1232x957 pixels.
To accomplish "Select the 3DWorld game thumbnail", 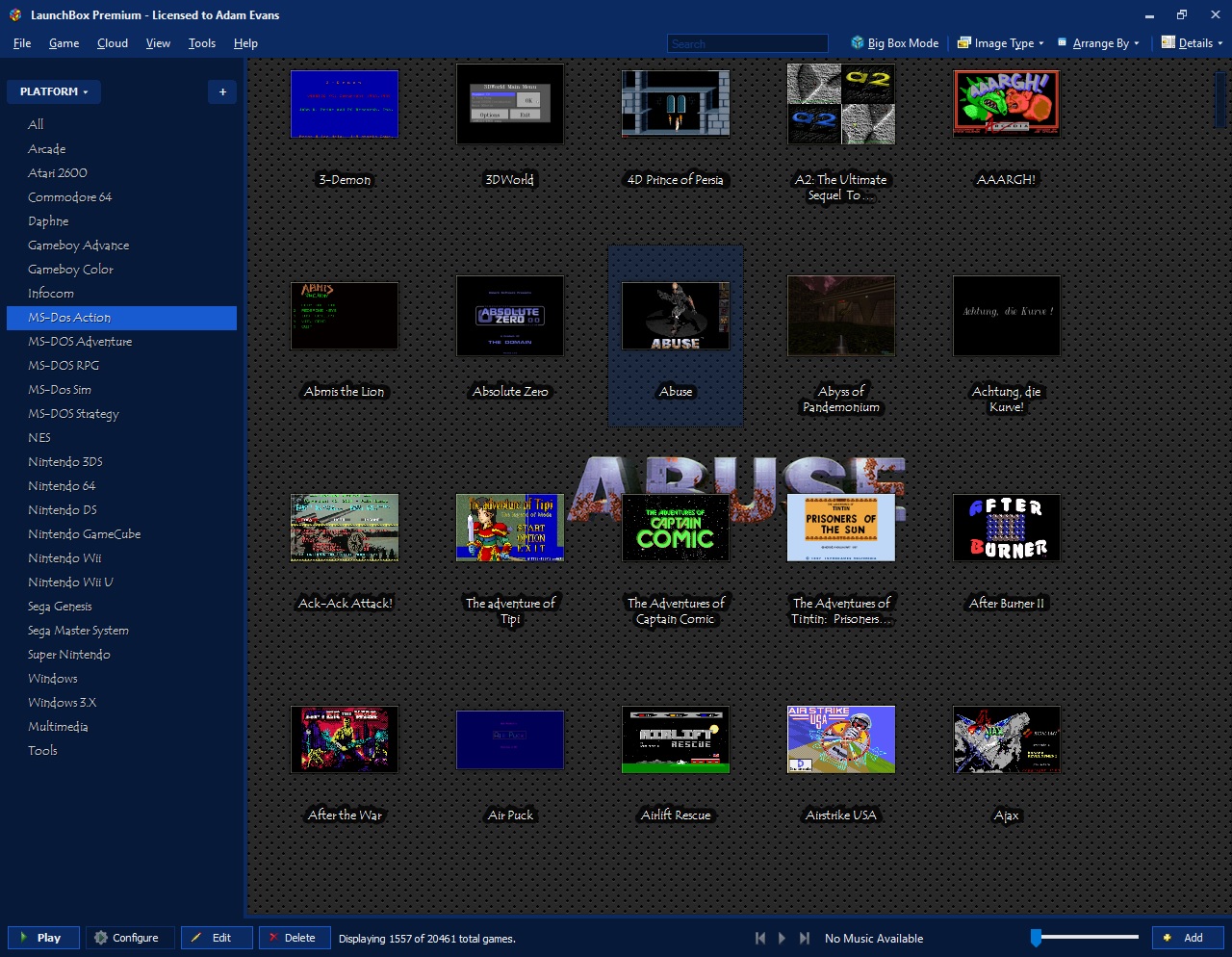I will (510, 104).
